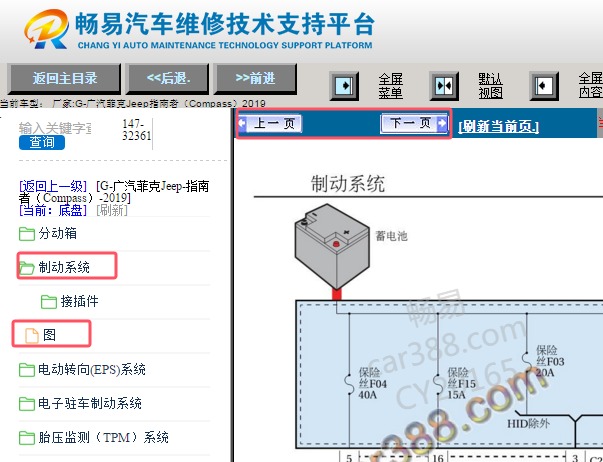Click the 默认视图 text label

click(x=490, y=86)
